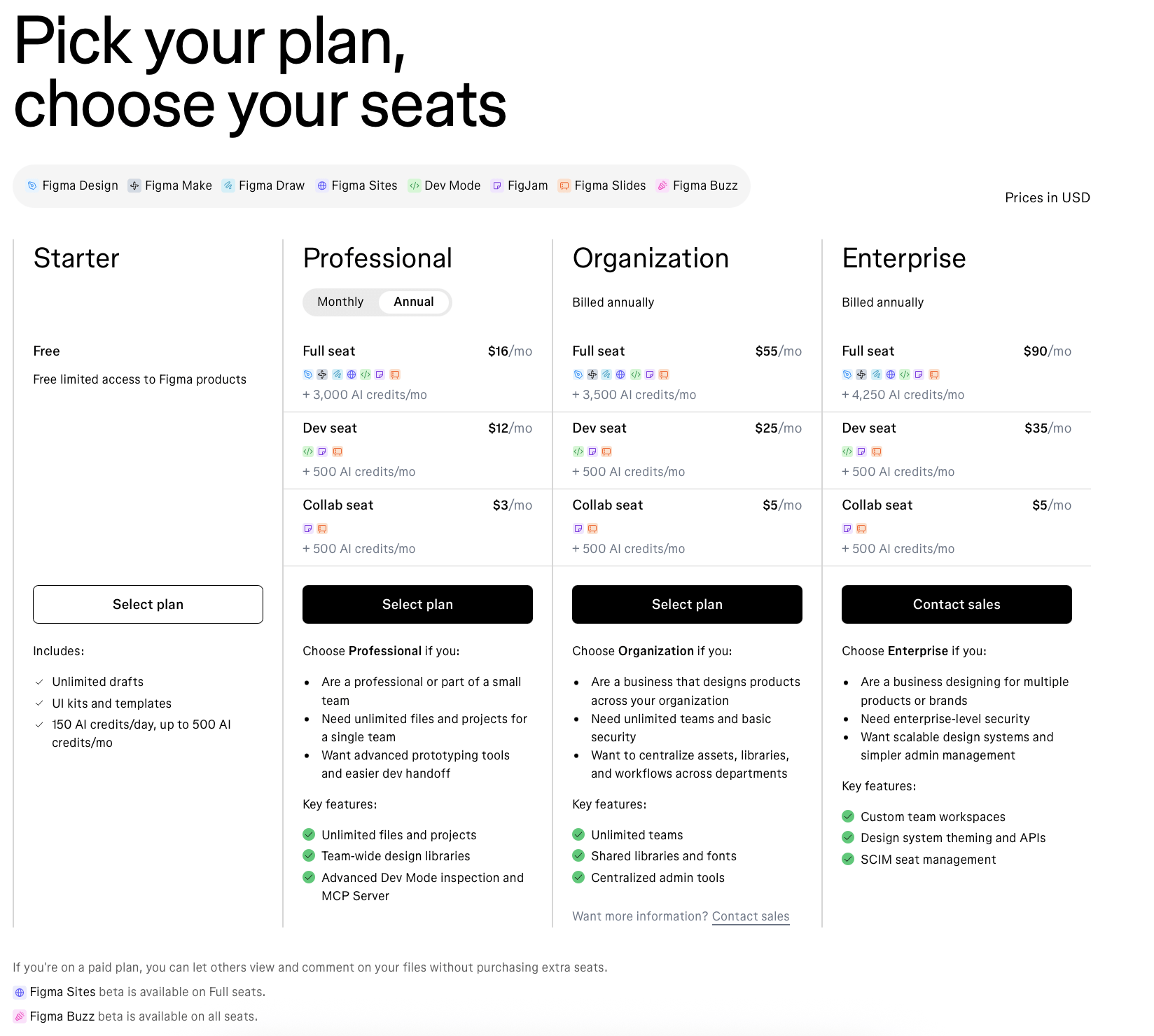Click Figma Design icon under Enterprise Full seat
This screenshot has height=1036, width=1154.
click(x=847, y=374)
